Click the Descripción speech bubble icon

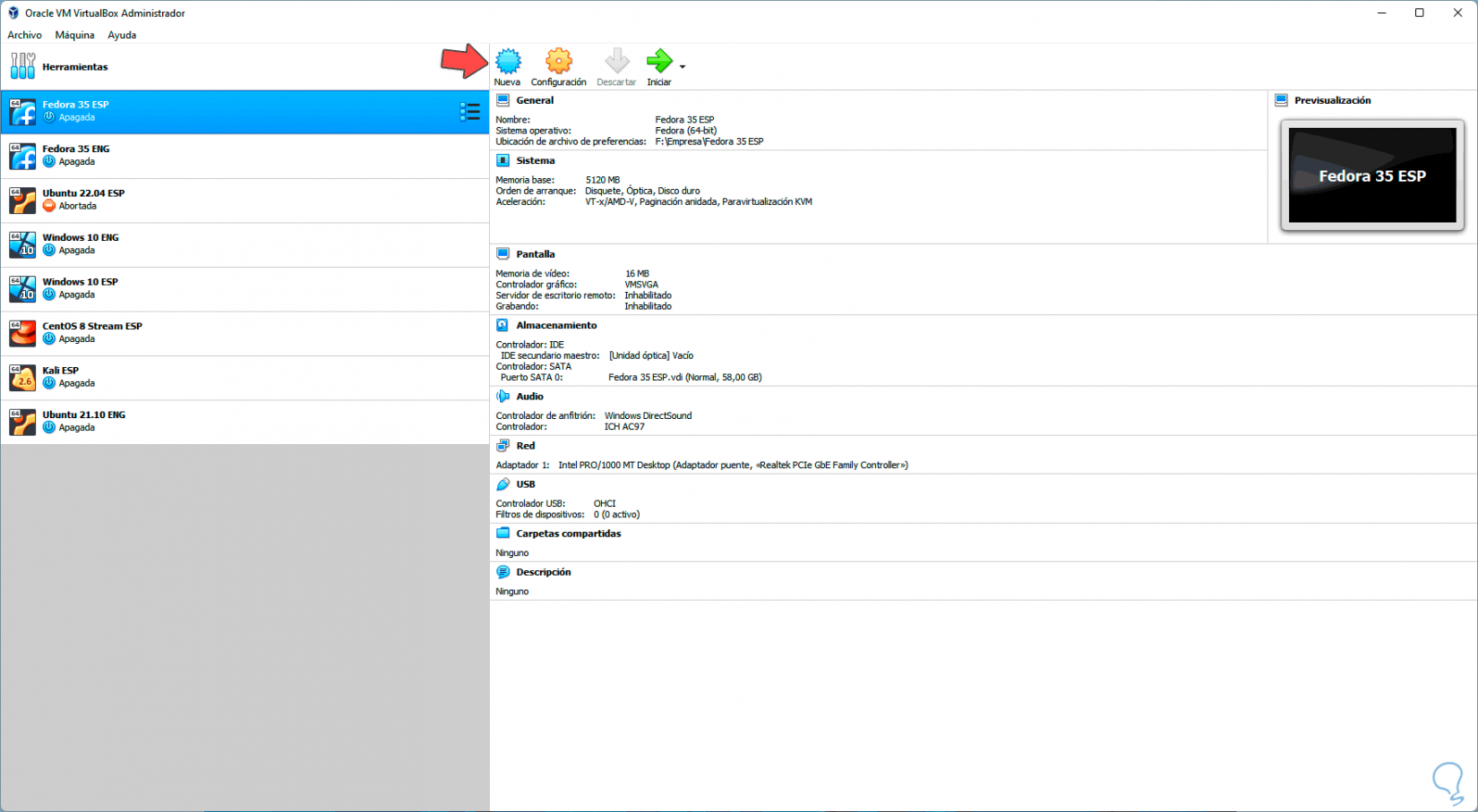(503, 572)
